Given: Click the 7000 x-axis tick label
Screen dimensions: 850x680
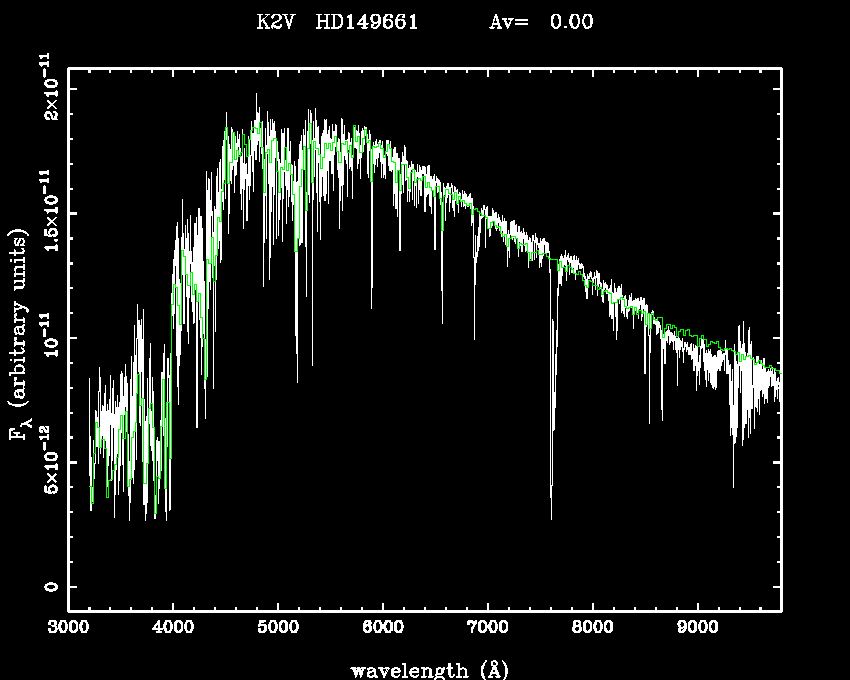Looking at the screenshot, I should pos(488,629).
